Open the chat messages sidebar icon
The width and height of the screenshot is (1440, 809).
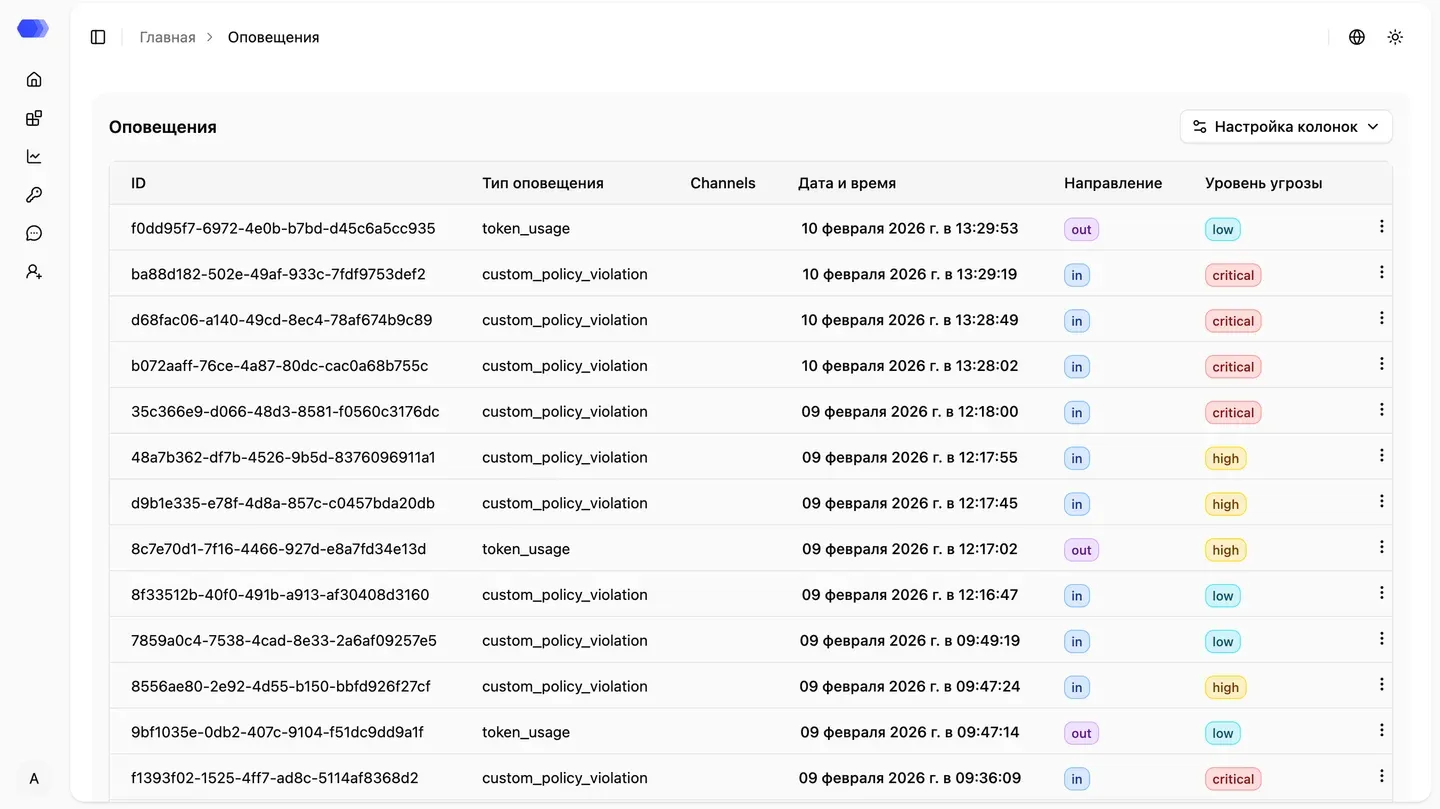[x=34, y=233]
